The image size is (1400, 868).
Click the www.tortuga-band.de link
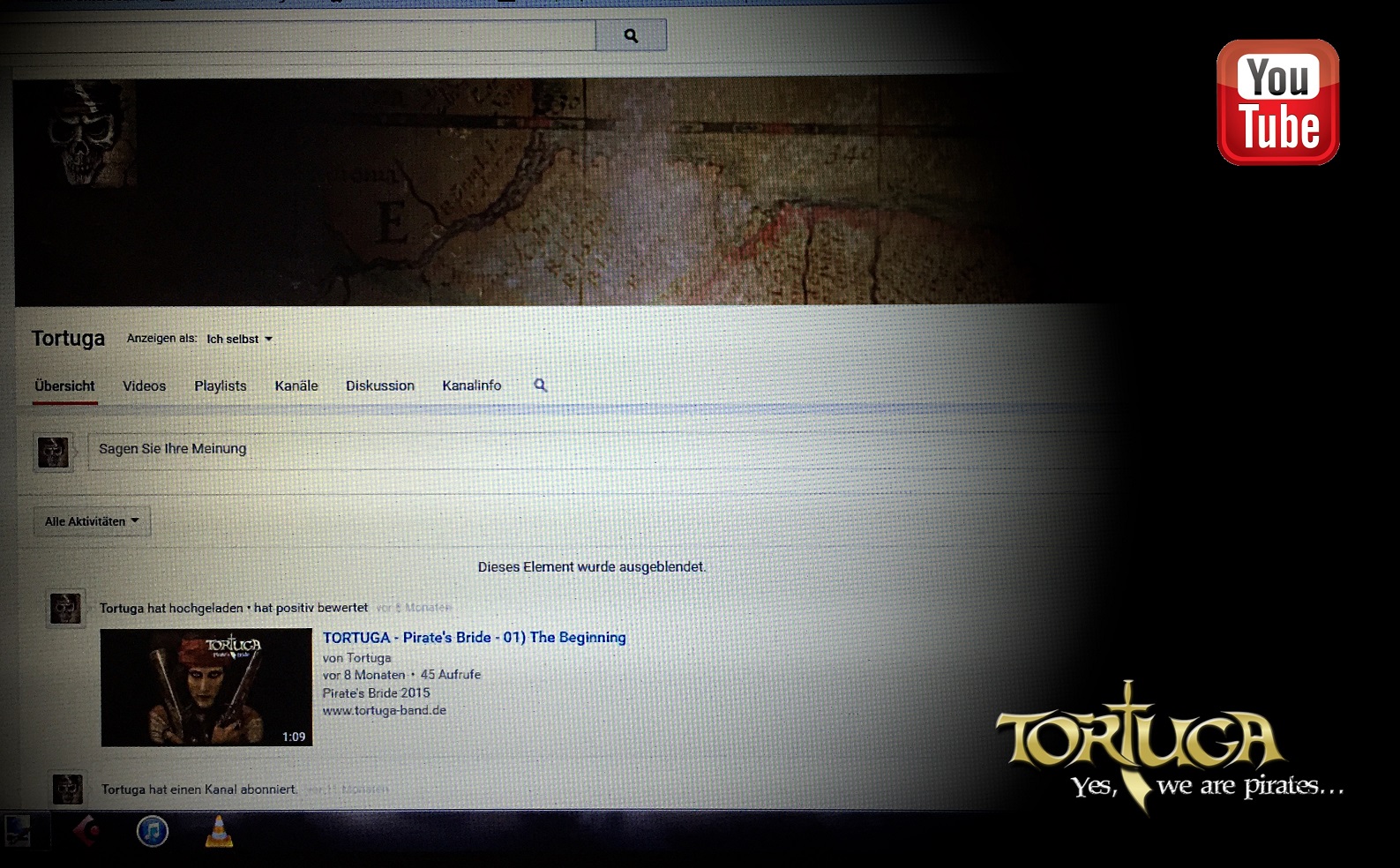coord(385,710)
